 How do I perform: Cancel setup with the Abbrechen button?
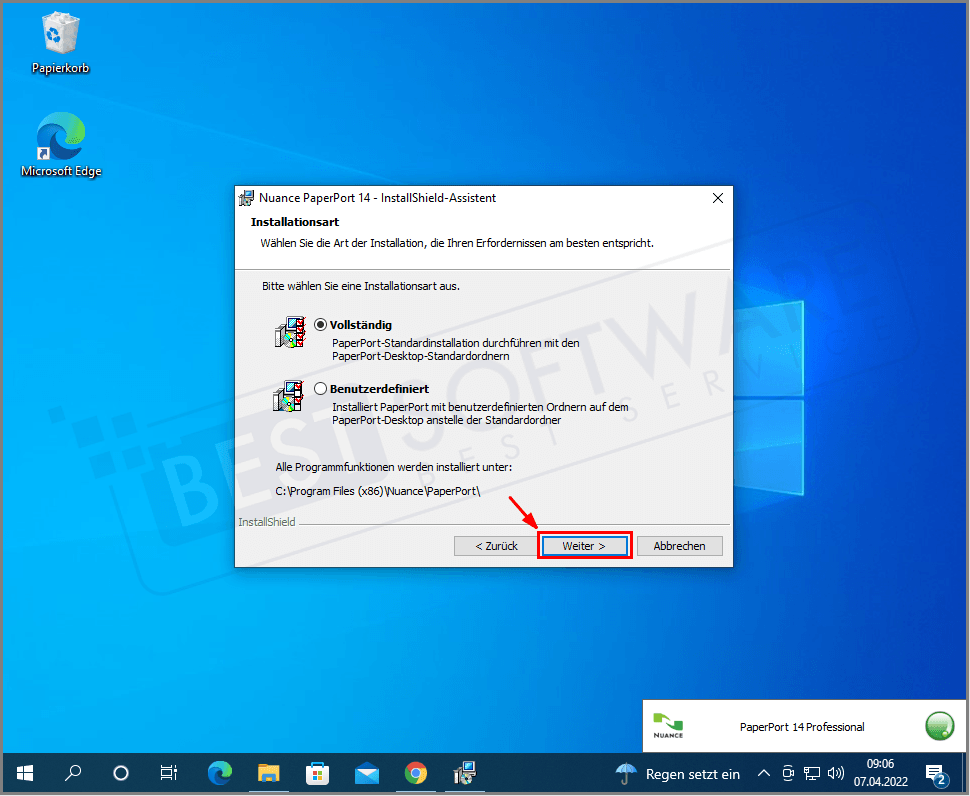point(679,546)
